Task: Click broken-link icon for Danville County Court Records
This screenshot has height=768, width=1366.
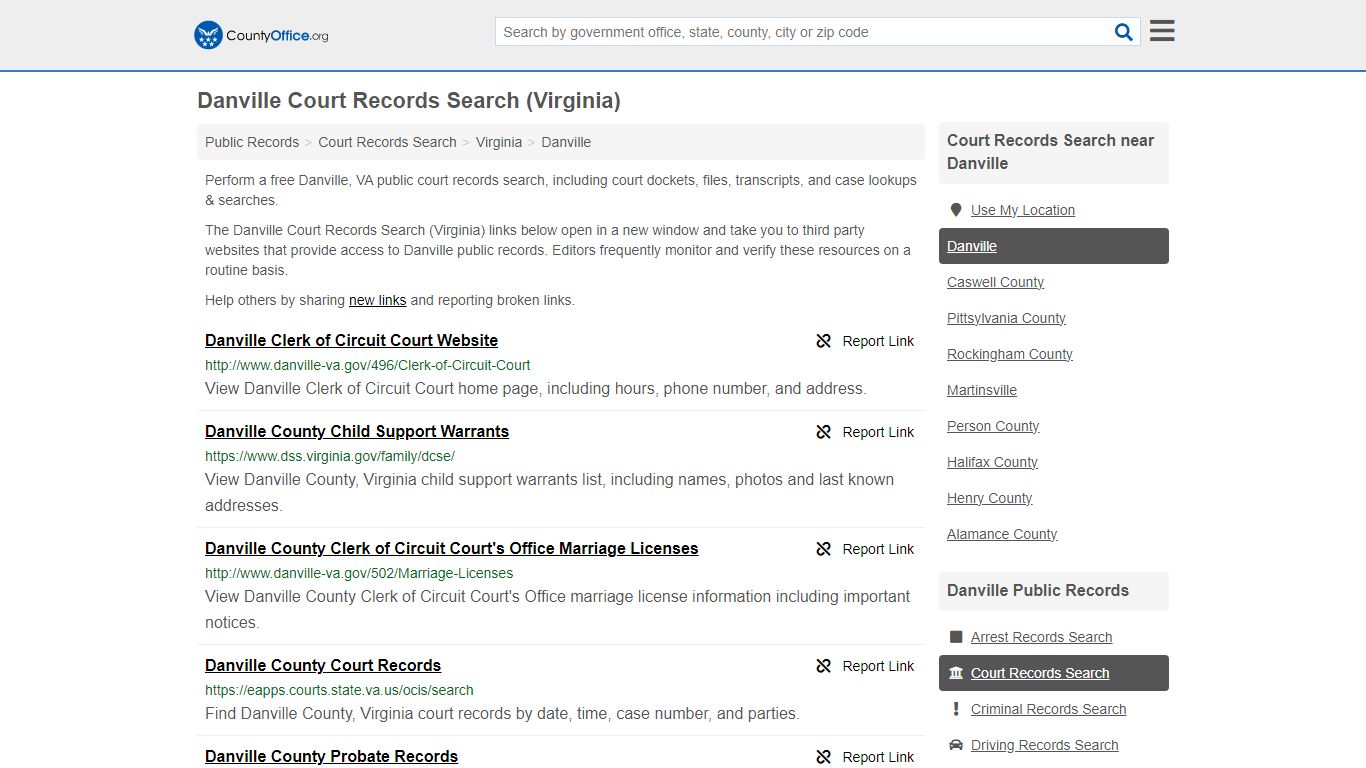Action: [x=823, y=666]
